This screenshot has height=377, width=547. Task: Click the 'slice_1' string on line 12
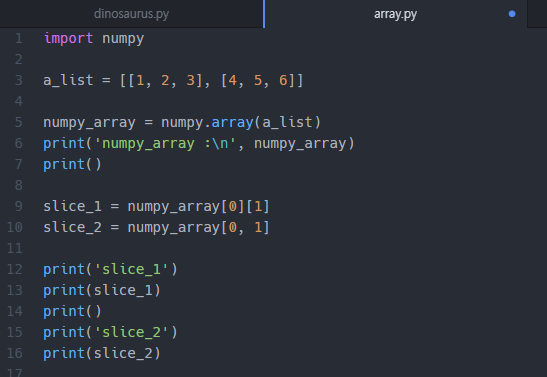(132, 269)
